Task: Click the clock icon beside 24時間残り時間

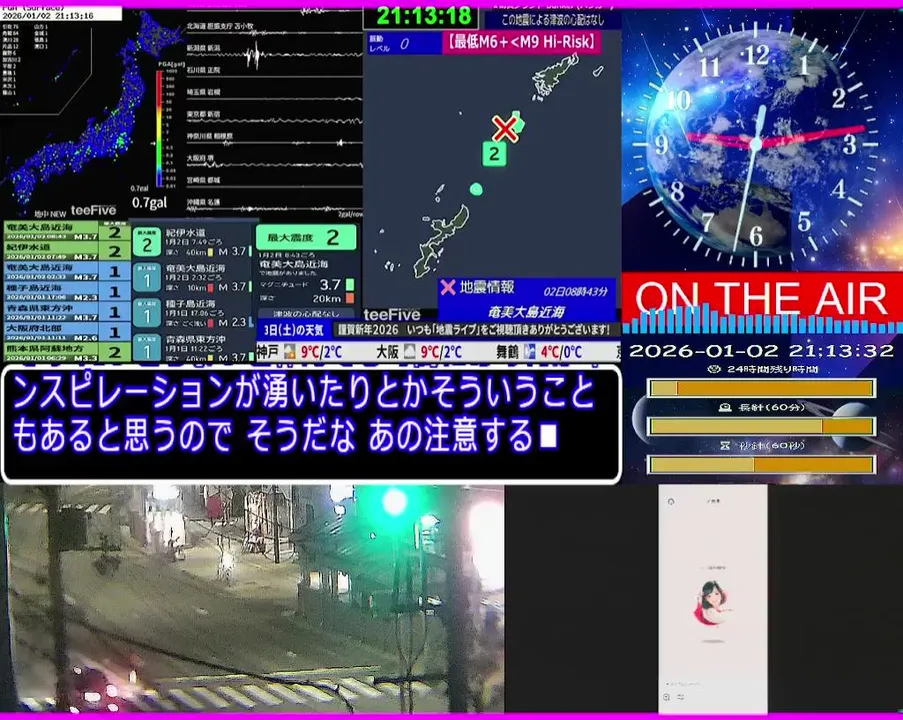Action: coord(714,369)
